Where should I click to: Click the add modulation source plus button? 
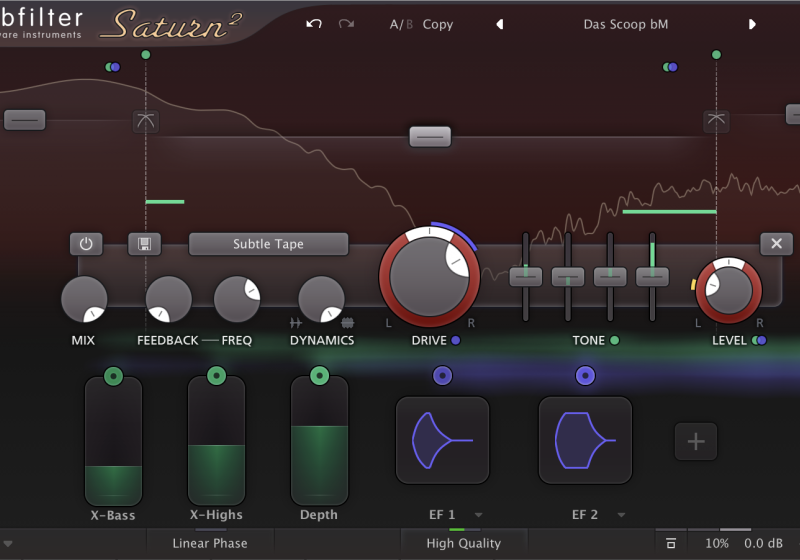pyautogui.click(x=696, y=441)
